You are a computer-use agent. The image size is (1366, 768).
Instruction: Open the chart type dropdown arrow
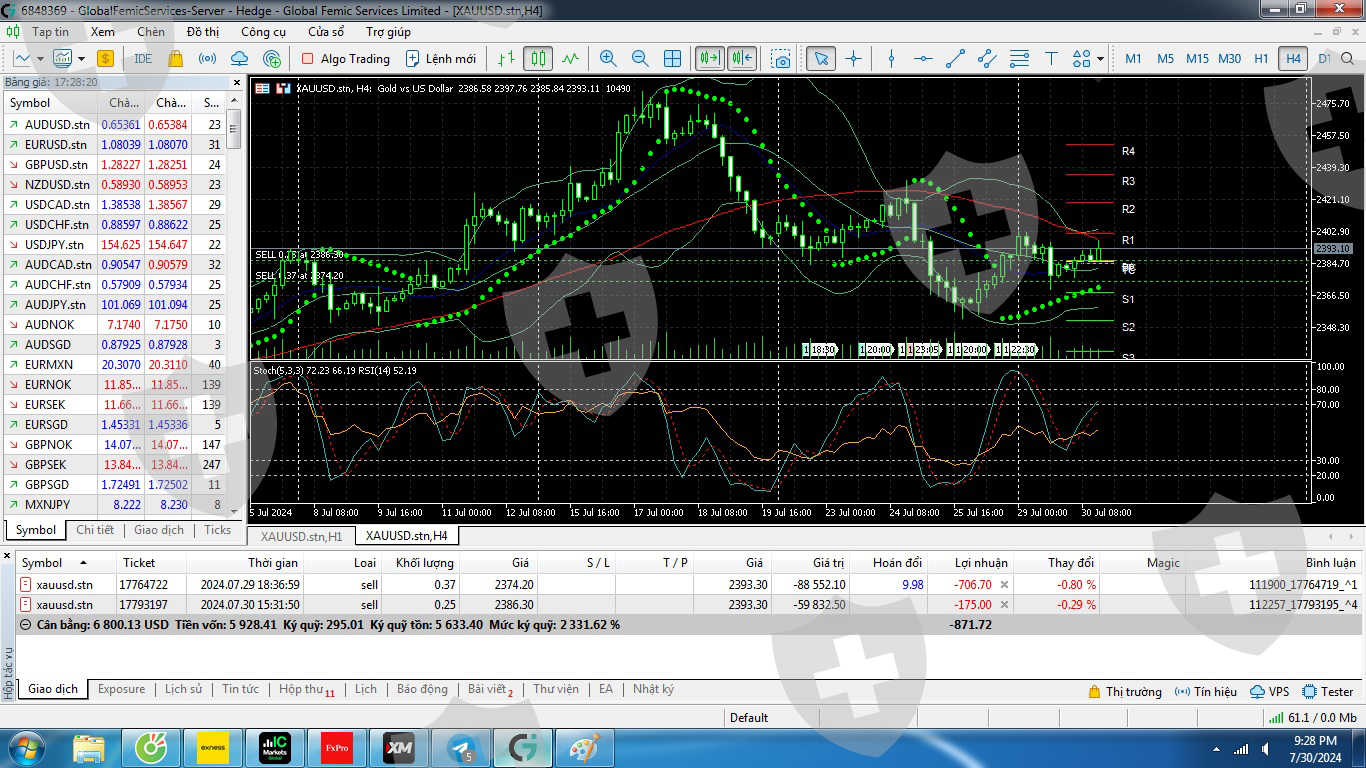[41, 59]
